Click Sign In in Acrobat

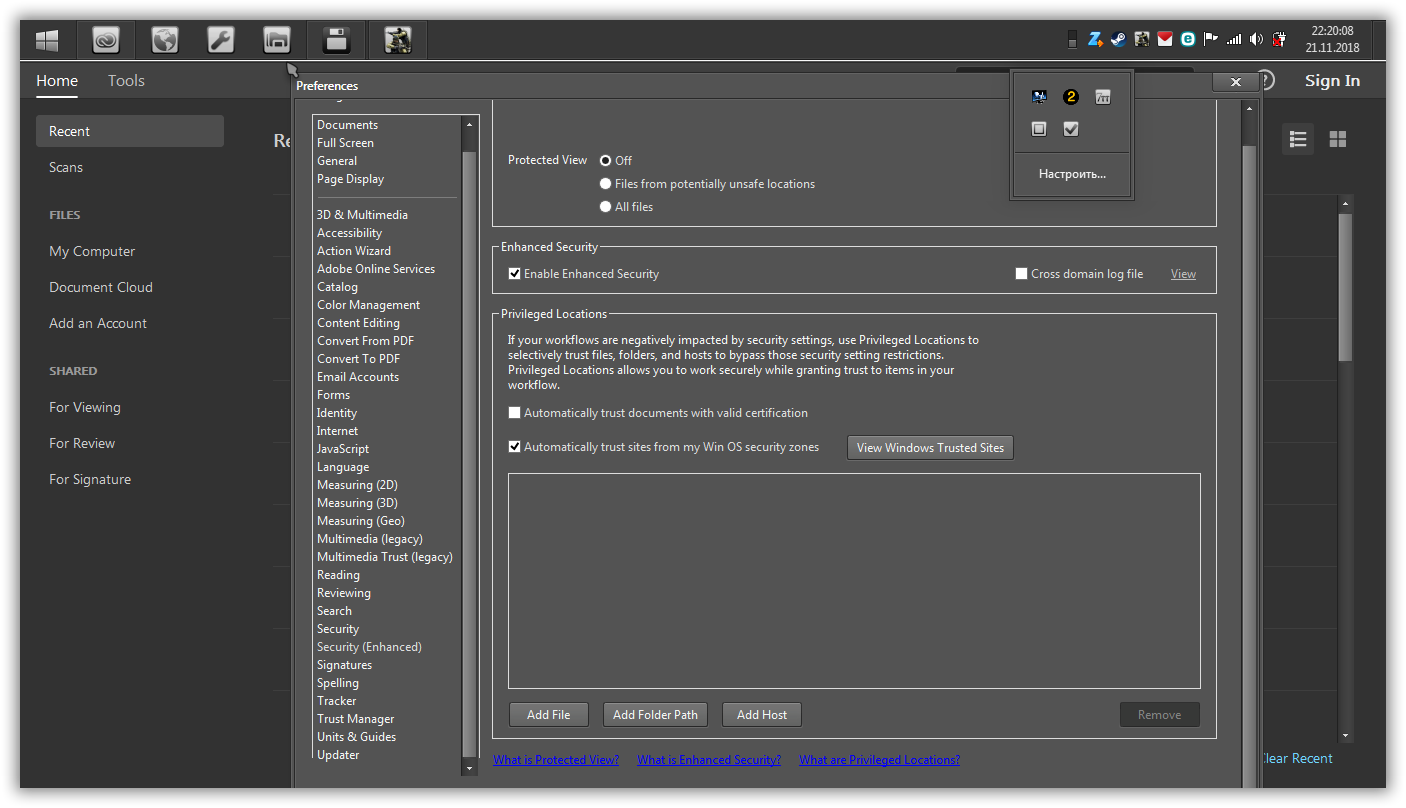(x=1332, y=81)
